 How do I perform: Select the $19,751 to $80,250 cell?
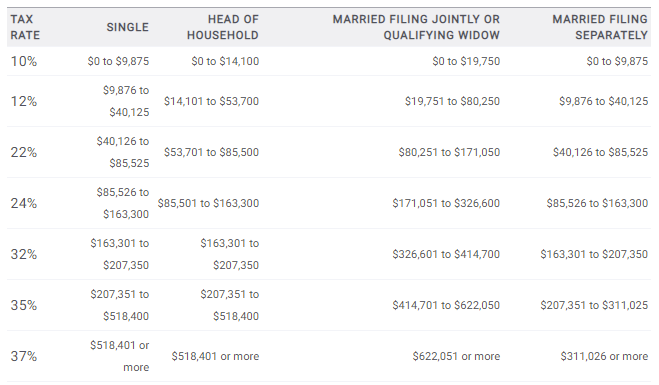[x=452, y=101]
